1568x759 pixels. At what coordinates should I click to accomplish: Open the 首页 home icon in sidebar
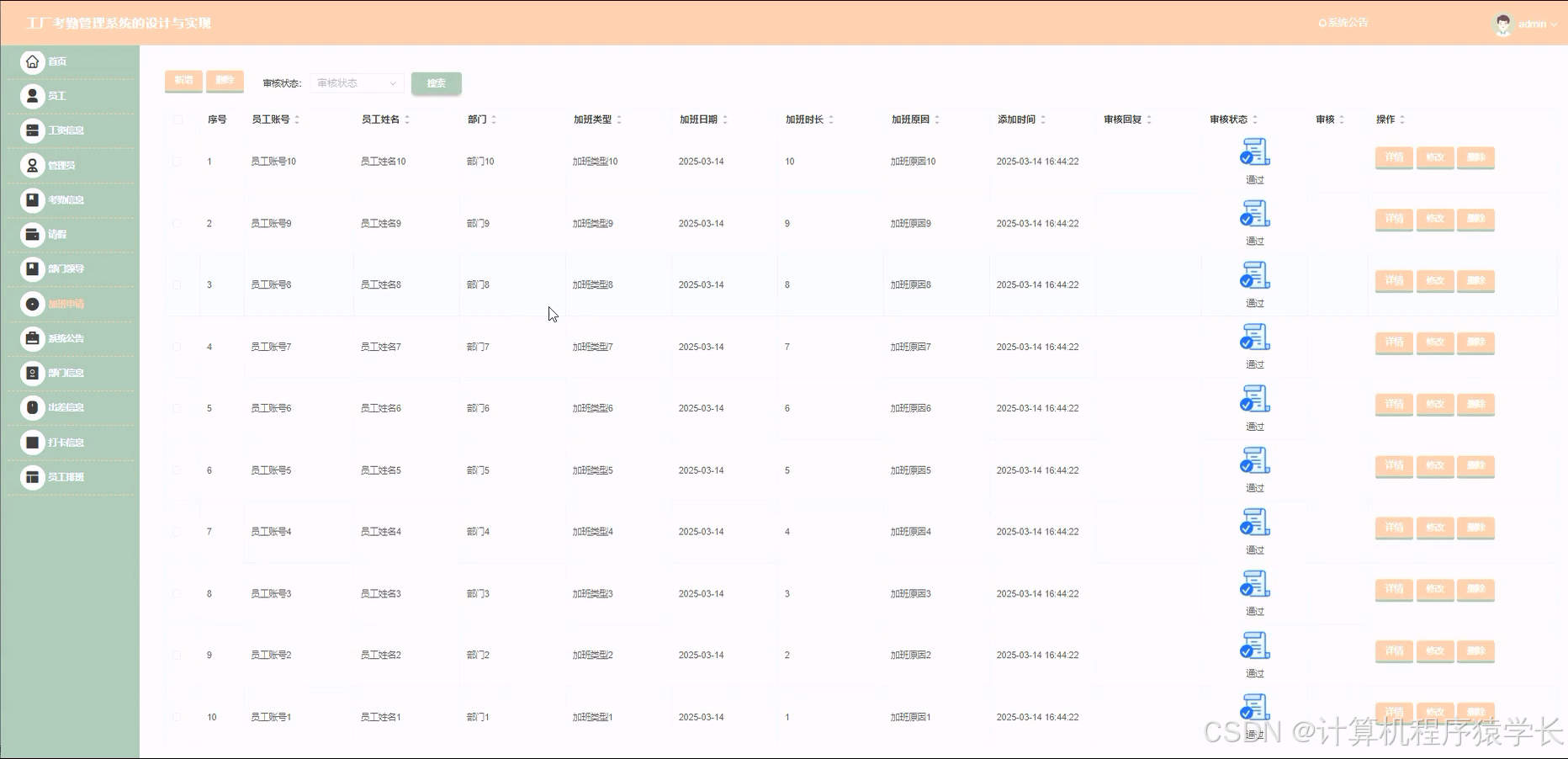32,61
